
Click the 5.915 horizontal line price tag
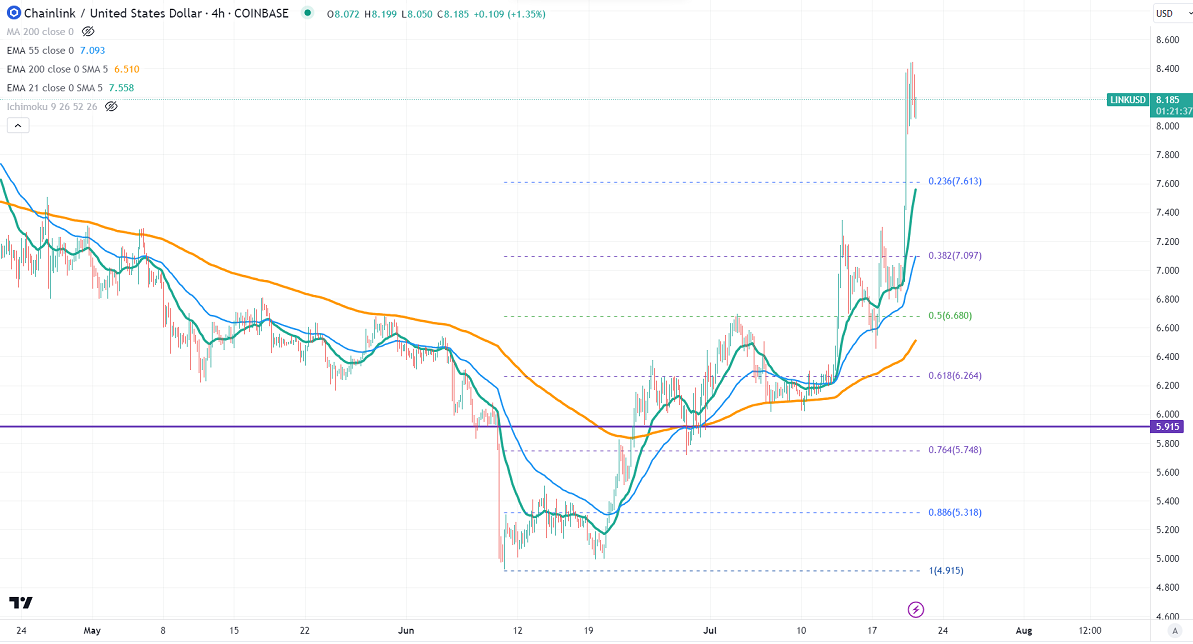[x=1167, y=426]
